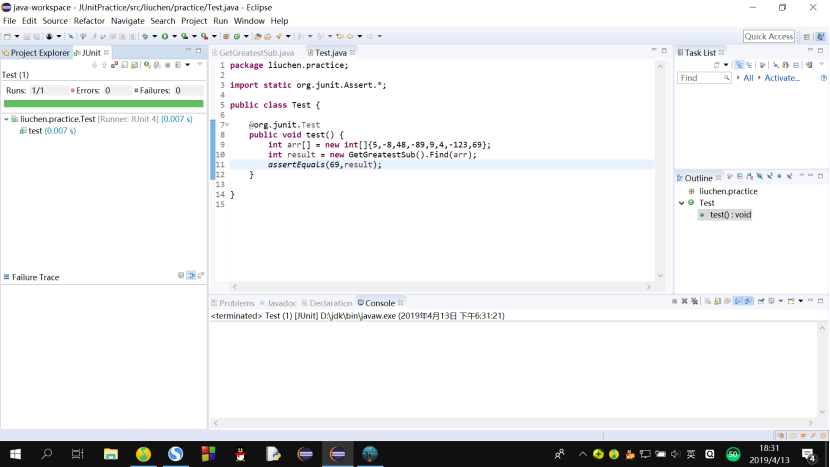Screen dimensions: 830x467
Task: Collapse the test method fold marker at line 7
Action: (x=227, y=125)
